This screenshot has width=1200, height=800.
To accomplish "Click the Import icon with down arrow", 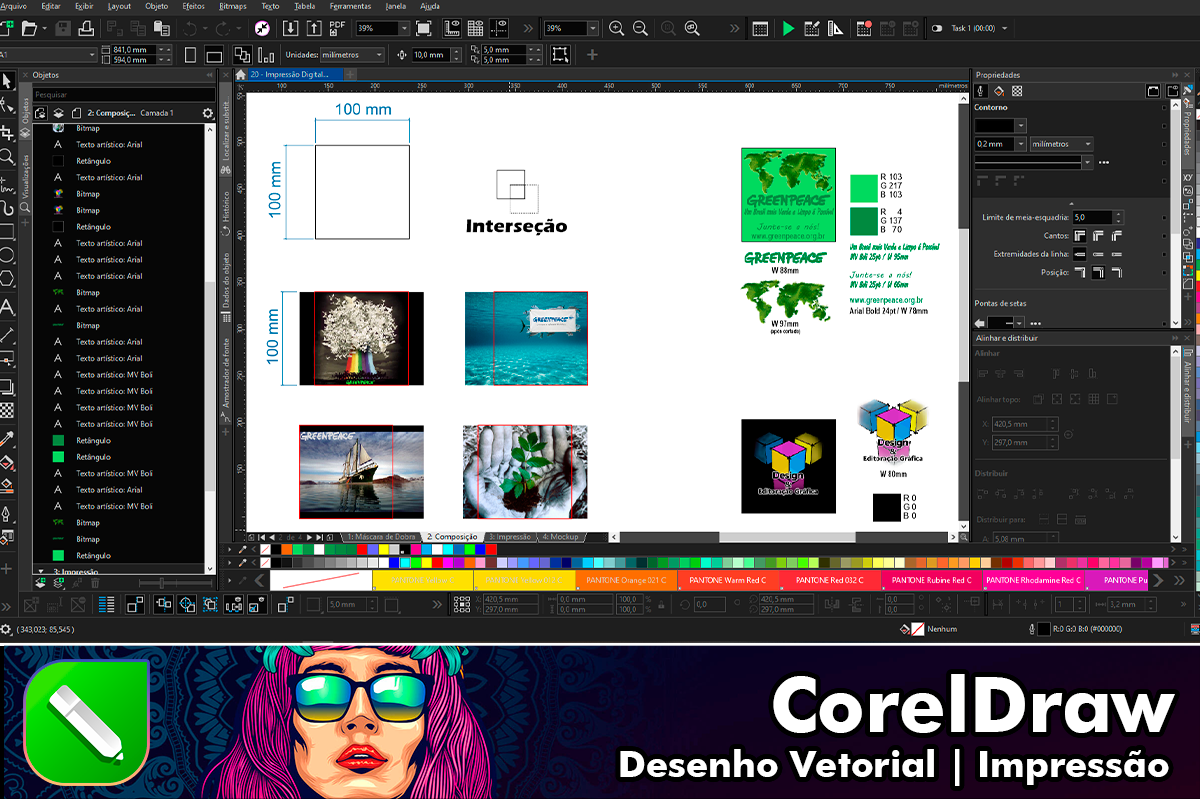I will tap(291, 28).
